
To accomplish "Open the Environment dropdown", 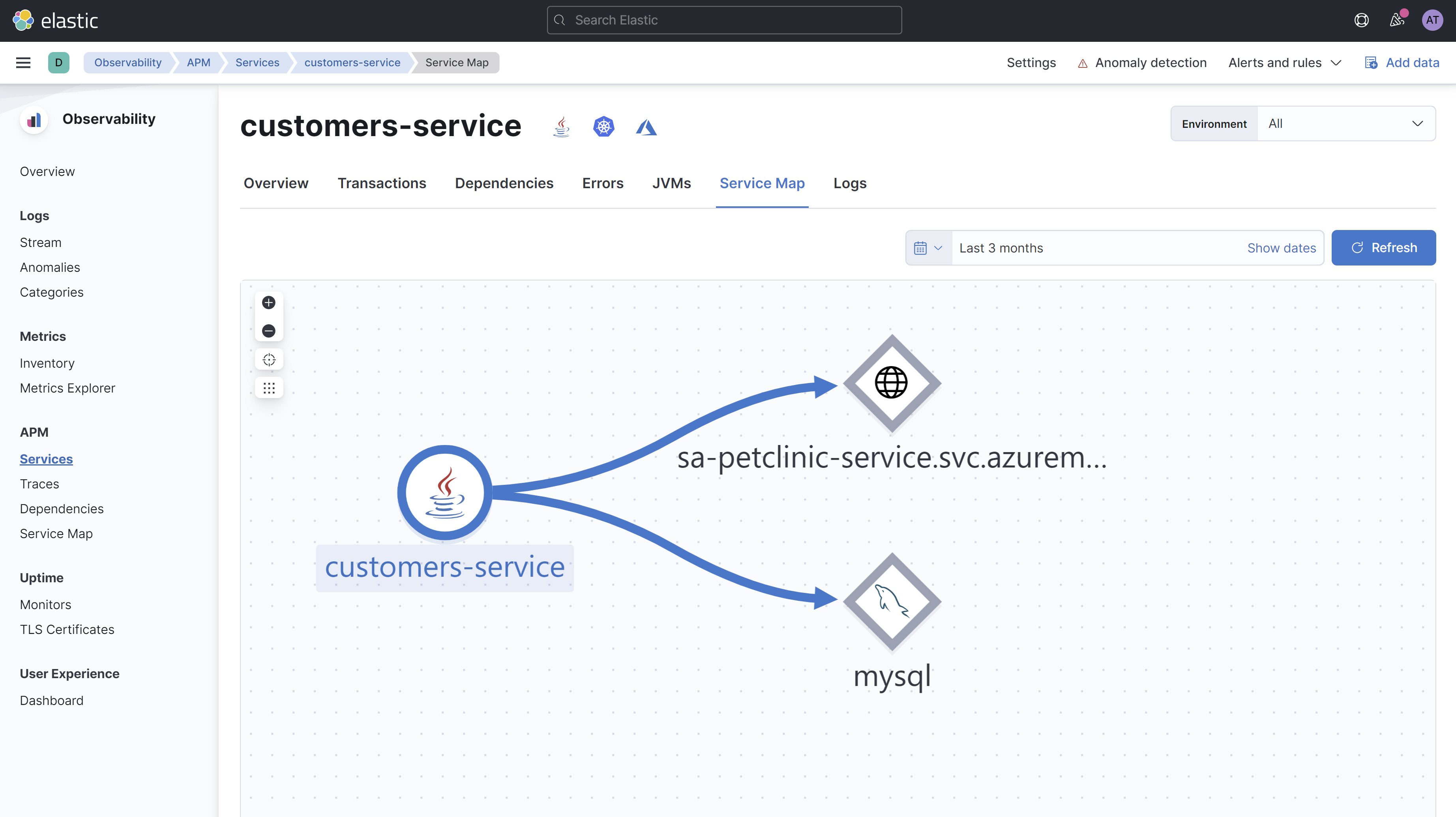I will click(1345, 124).
